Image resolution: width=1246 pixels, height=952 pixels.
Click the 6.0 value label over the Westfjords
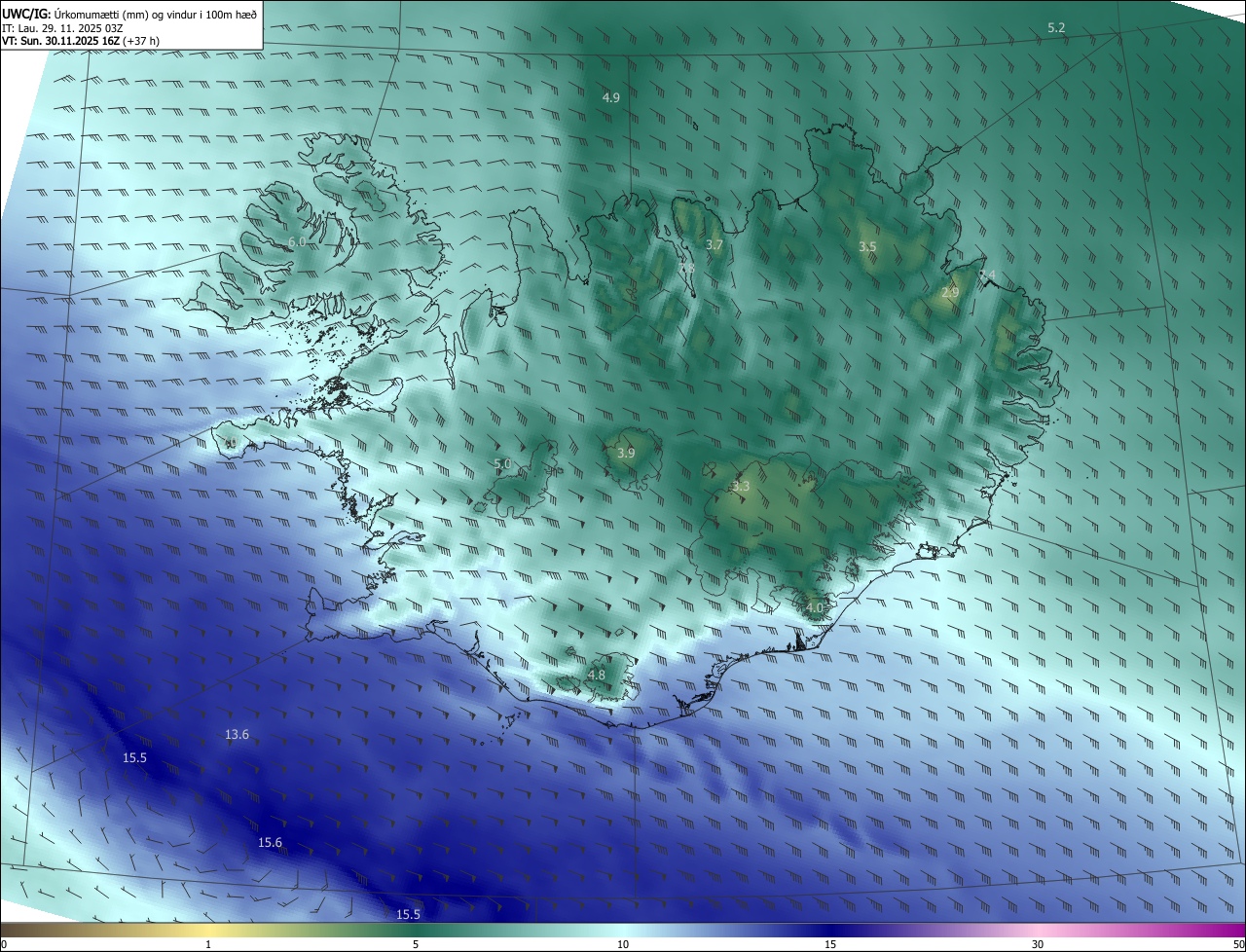click(x=297, y=241)
